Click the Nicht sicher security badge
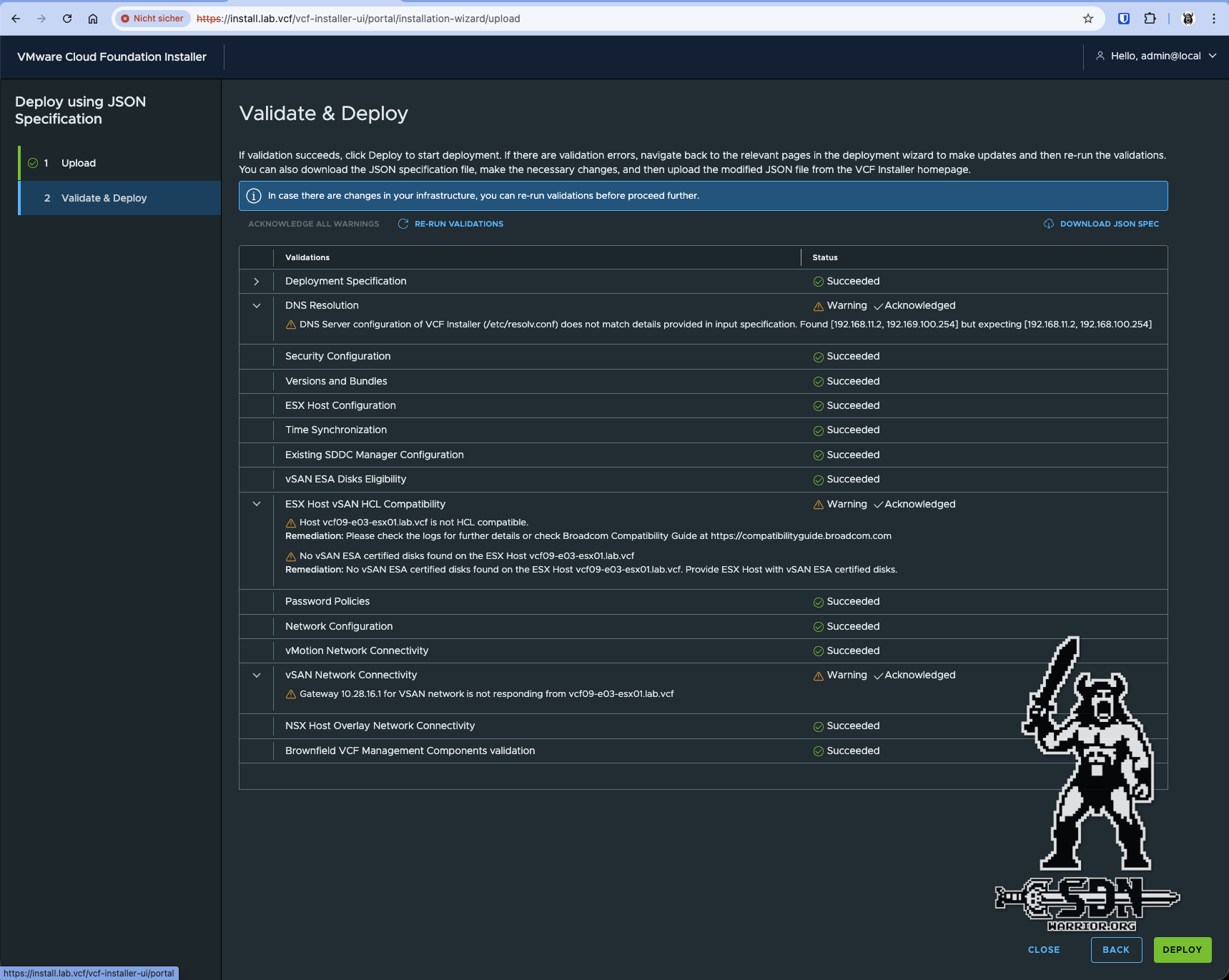The height and width of the screenshot is (980, 1229). 152,18
